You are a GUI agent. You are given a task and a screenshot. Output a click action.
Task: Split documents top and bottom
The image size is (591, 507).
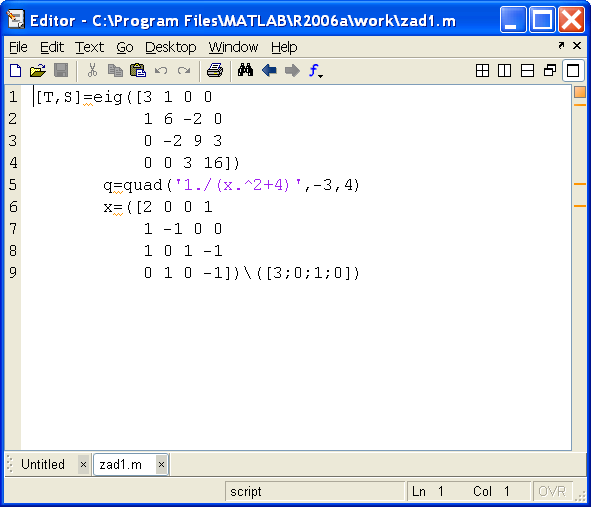[527, 70]
